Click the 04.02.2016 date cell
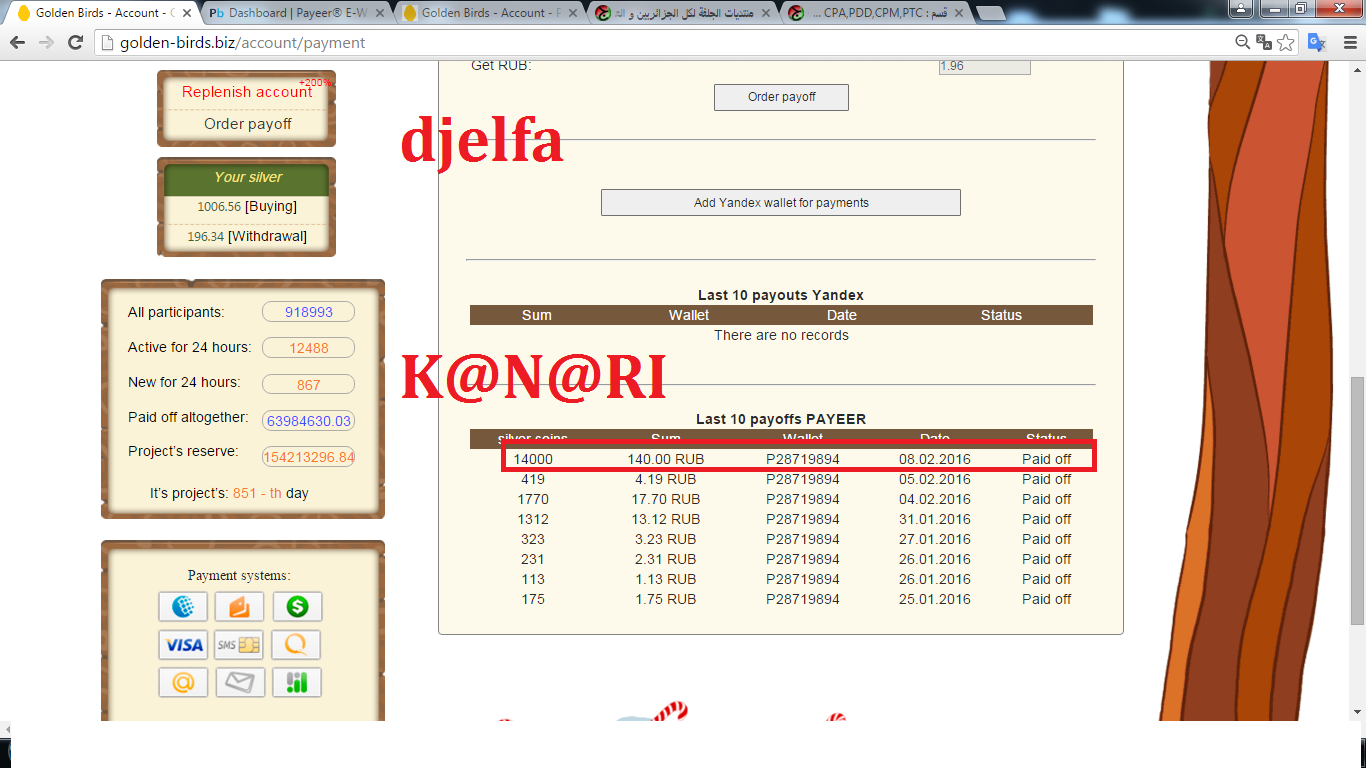Screen dimensions: 1366x768 click(935, 499)
